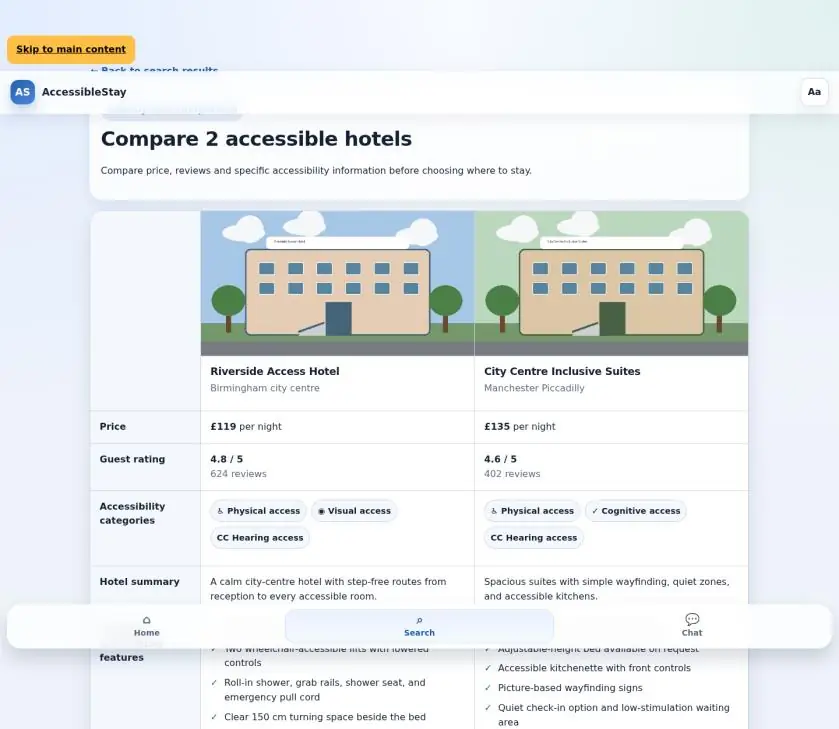
Task: Click Compare 2 accessible hotels heading
Action: (x=256, y=139)
